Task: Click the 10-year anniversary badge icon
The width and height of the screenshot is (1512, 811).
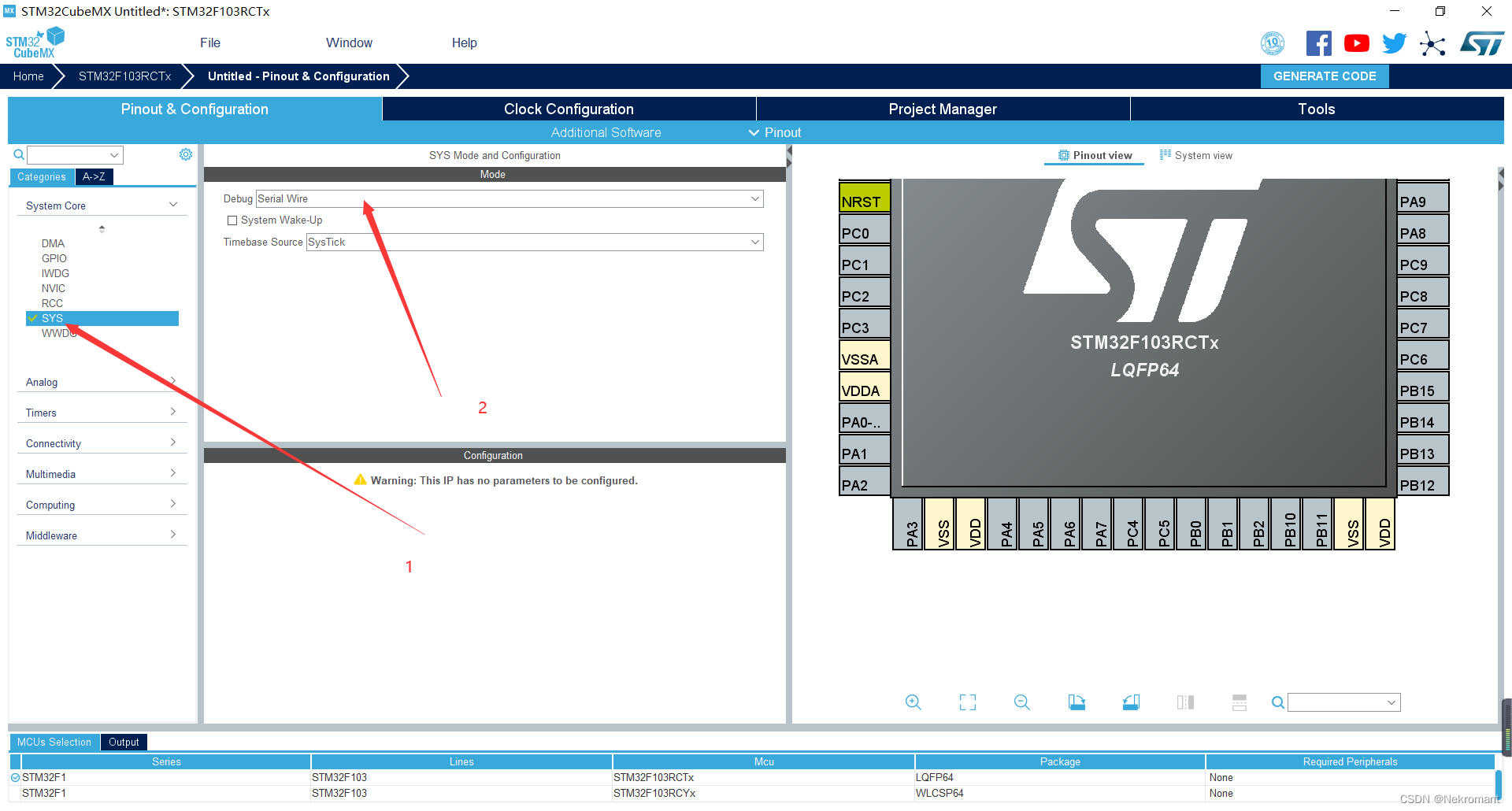Action: pyautogui.click(x=1273, y=43)
